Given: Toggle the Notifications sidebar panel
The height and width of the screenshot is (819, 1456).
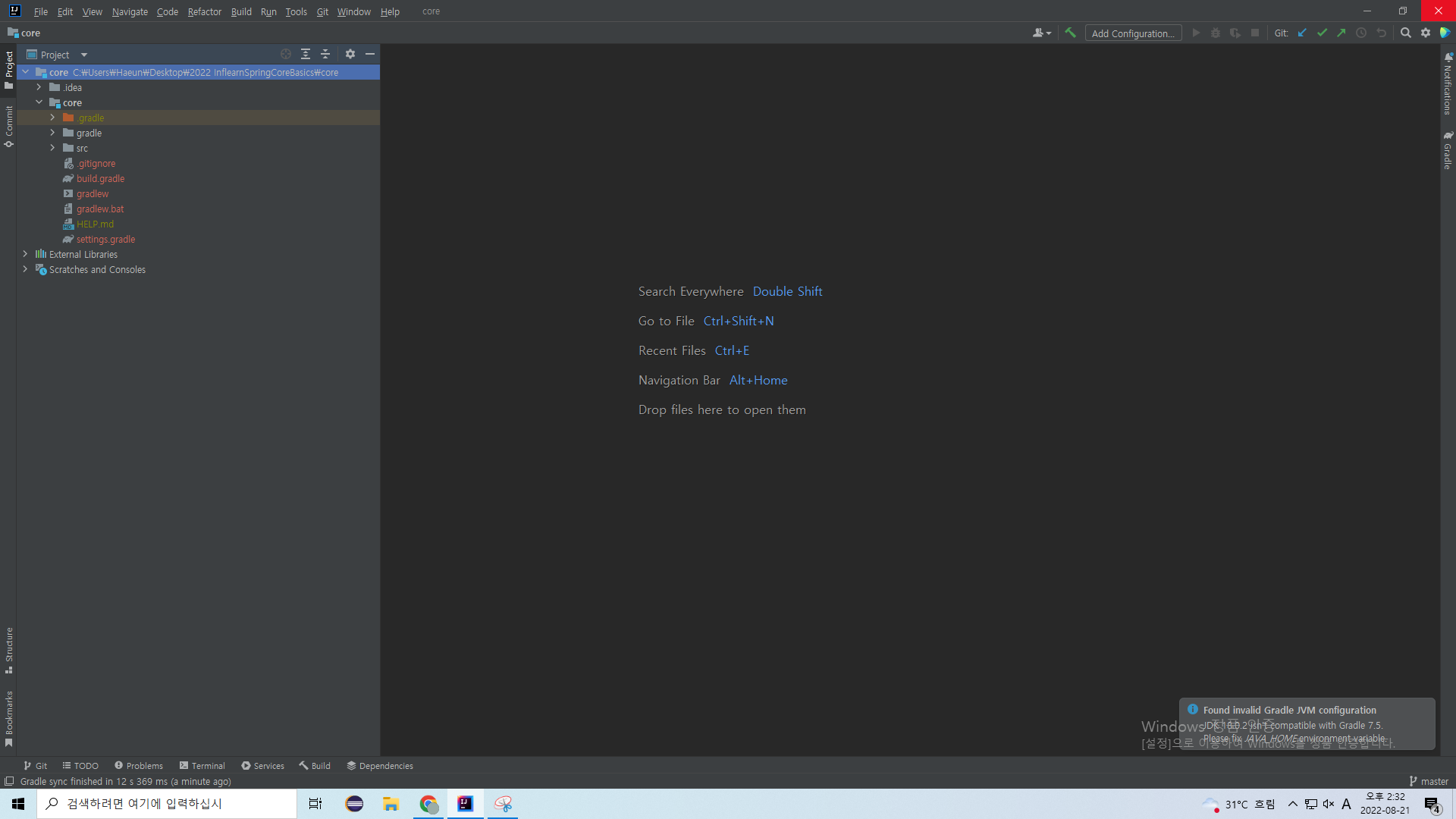Looking at the screenshot, I should [1448, 84].
